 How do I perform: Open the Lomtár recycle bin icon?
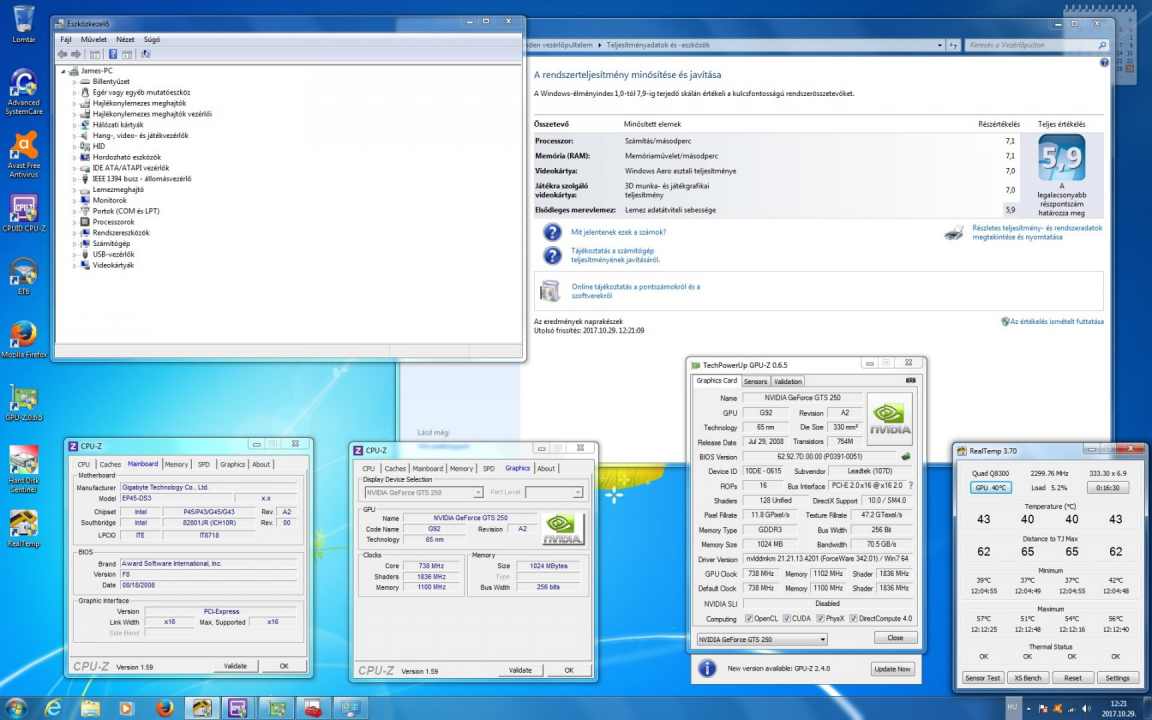pos(24,24)
